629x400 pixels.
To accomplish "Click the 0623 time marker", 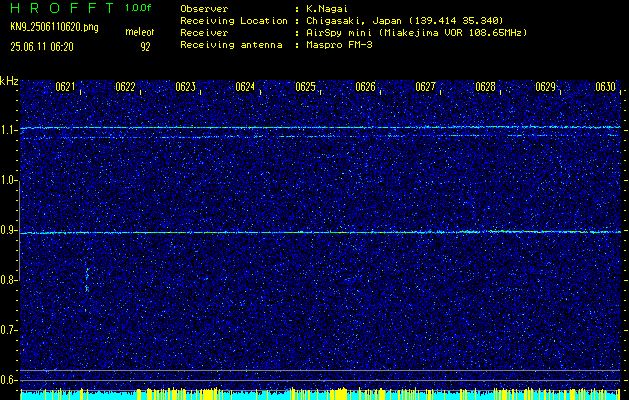I will click(185, 87).
